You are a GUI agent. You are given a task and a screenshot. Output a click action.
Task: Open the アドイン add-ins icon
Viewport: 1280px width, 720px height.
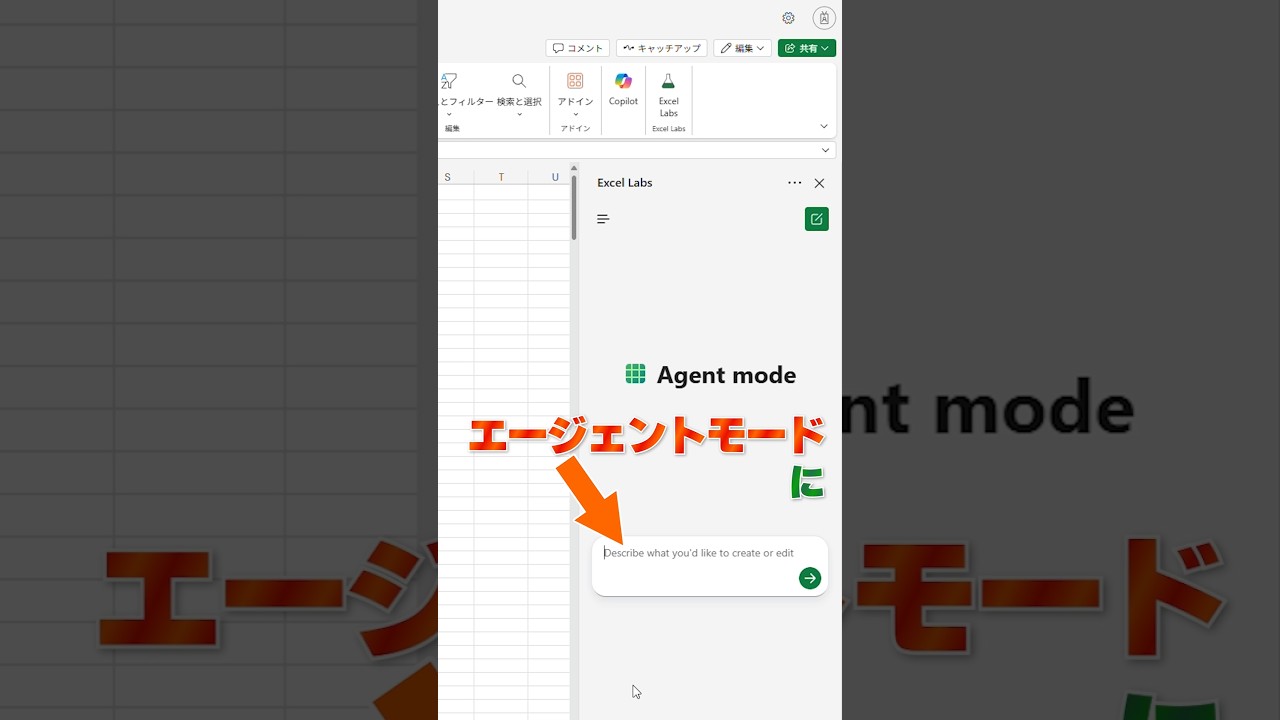tap(575, 93)
